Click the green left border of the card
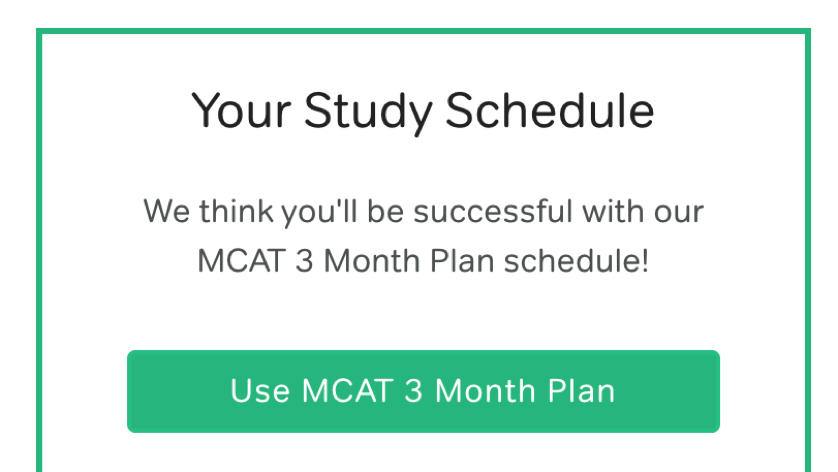Viewport: 838px width, 472px height. coord(39,250)
